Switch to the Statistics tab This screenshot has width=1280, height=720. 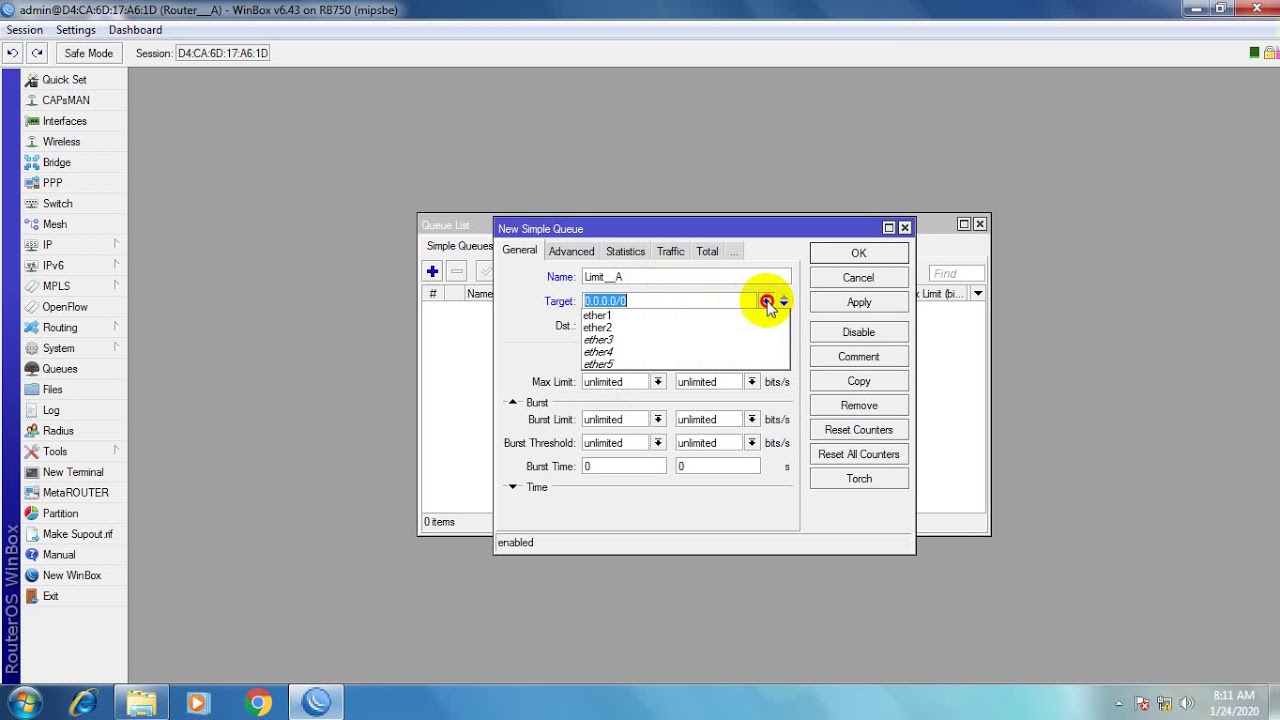click(x=625, y=251)
